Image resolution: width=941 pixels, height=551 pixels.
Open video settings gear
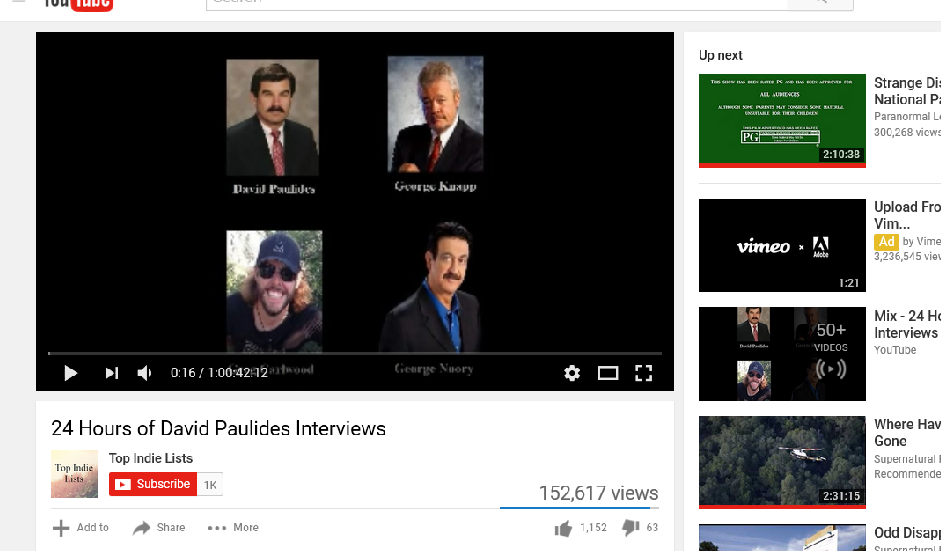pos(572,373)
